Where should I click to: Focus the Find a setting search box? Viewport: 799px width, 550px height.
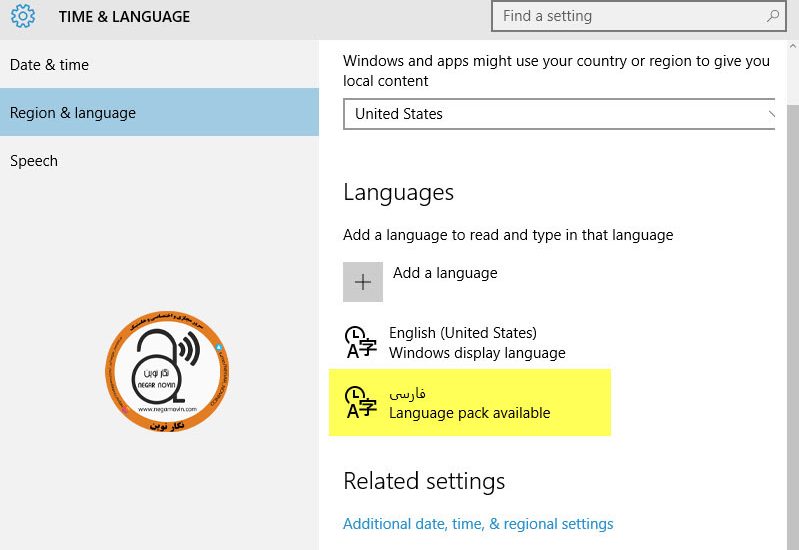click(638, 16)
